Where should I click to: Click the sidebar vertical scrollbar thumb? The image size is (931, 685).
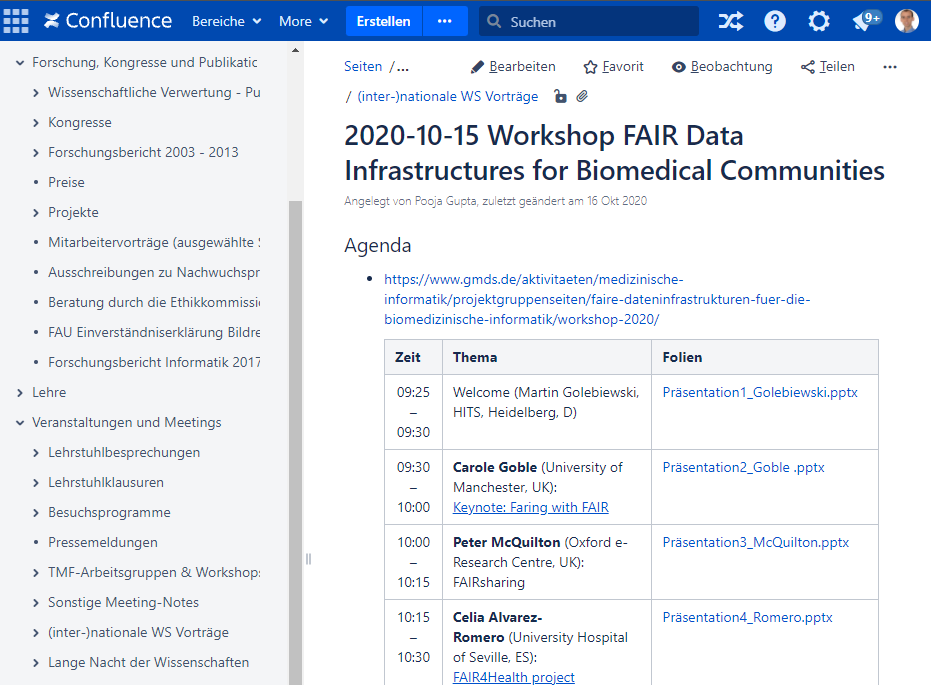tap(295, 442)
